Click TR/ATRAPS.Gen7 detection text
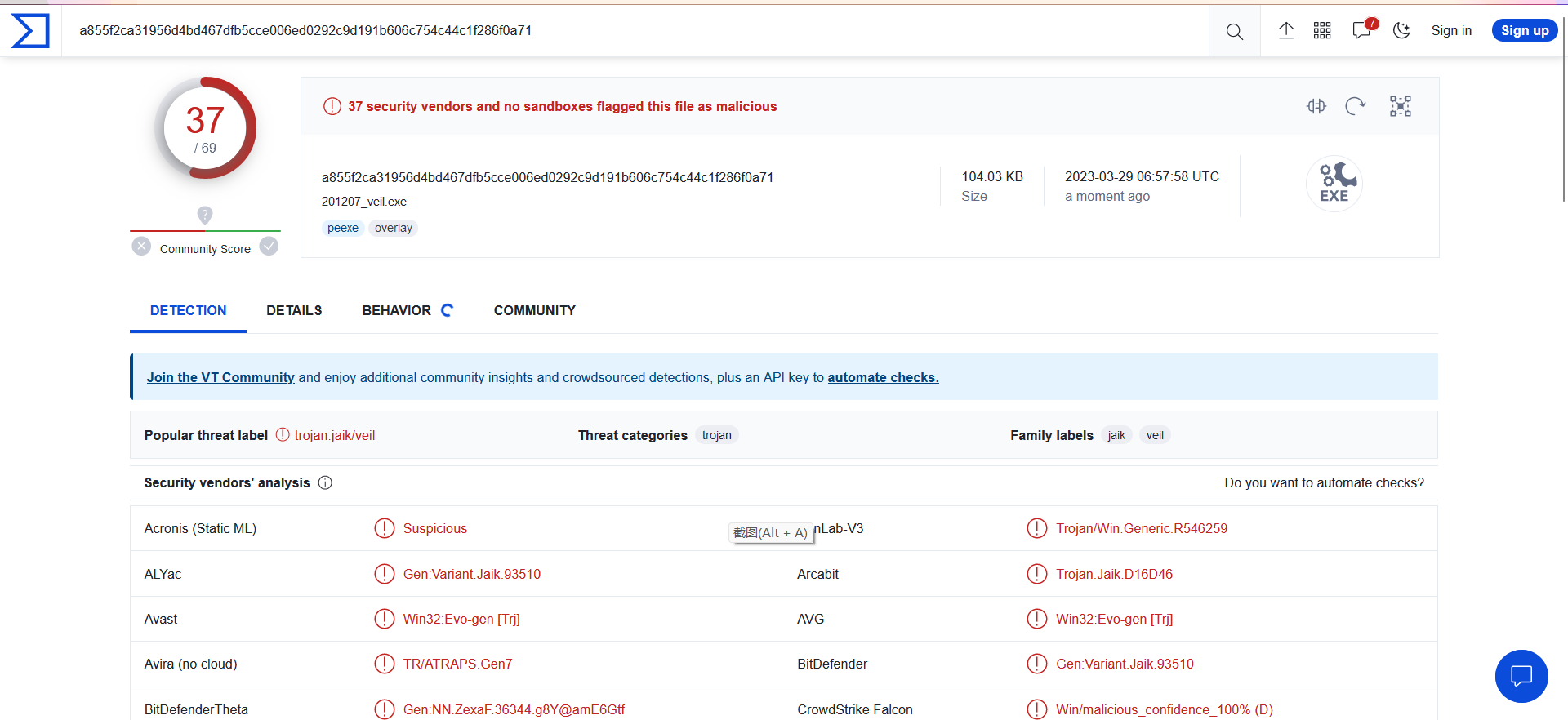The image size is (1568, 720). pyautogui.click(x=458, y=664)
